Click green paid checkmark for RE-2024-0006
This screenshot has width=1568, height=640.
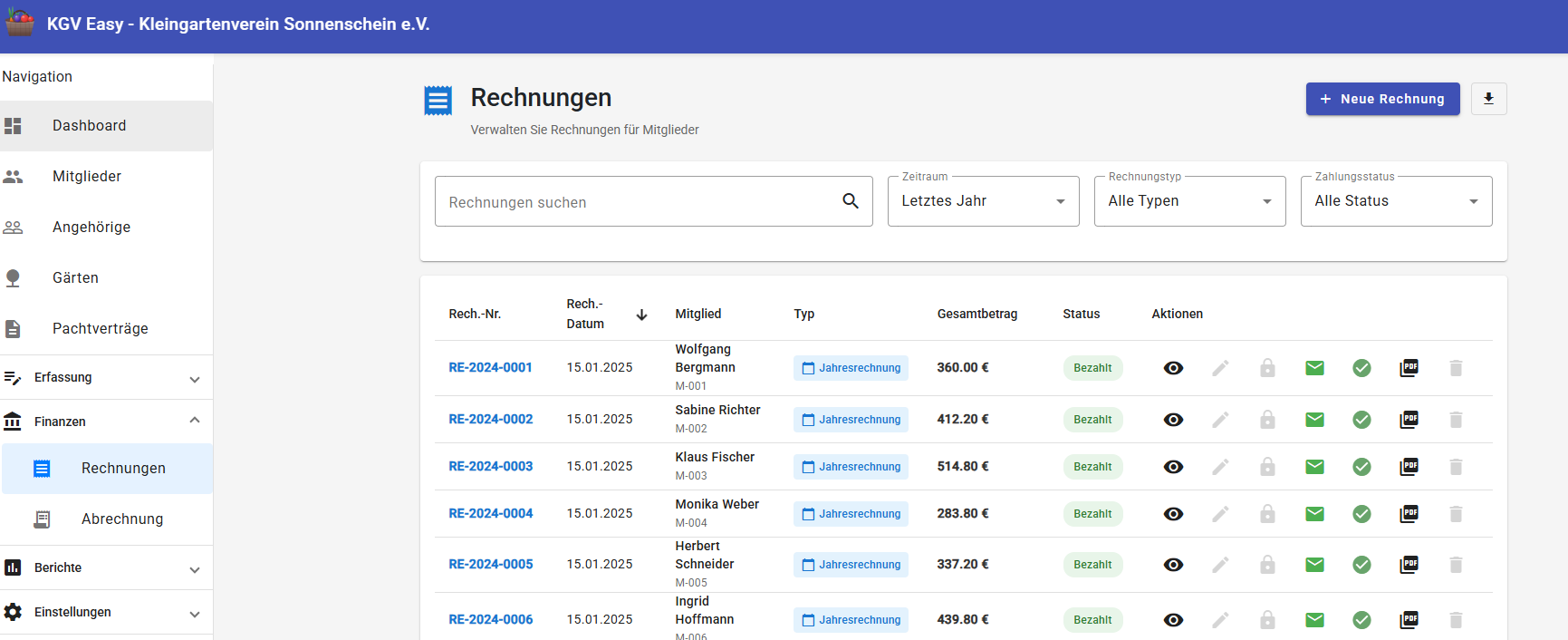[x=1361, y=620]
